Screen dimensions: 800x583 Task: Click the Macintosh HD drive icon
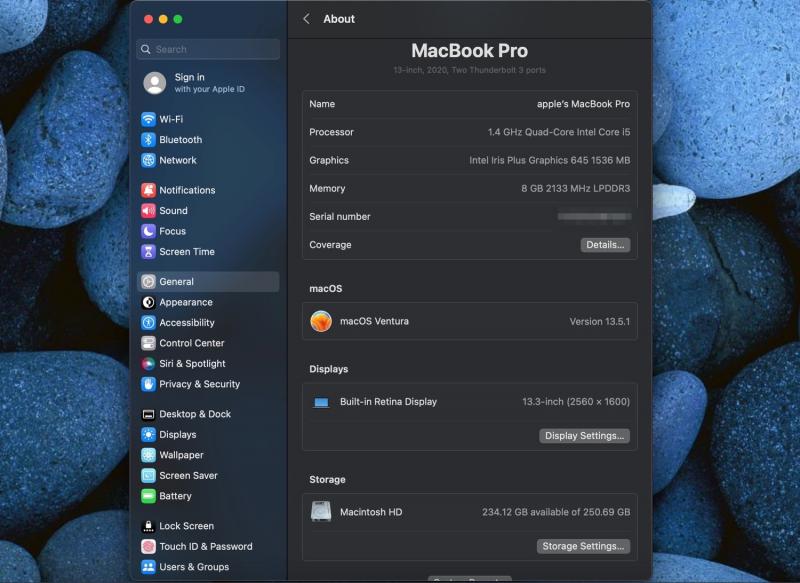tap(321, 511)
